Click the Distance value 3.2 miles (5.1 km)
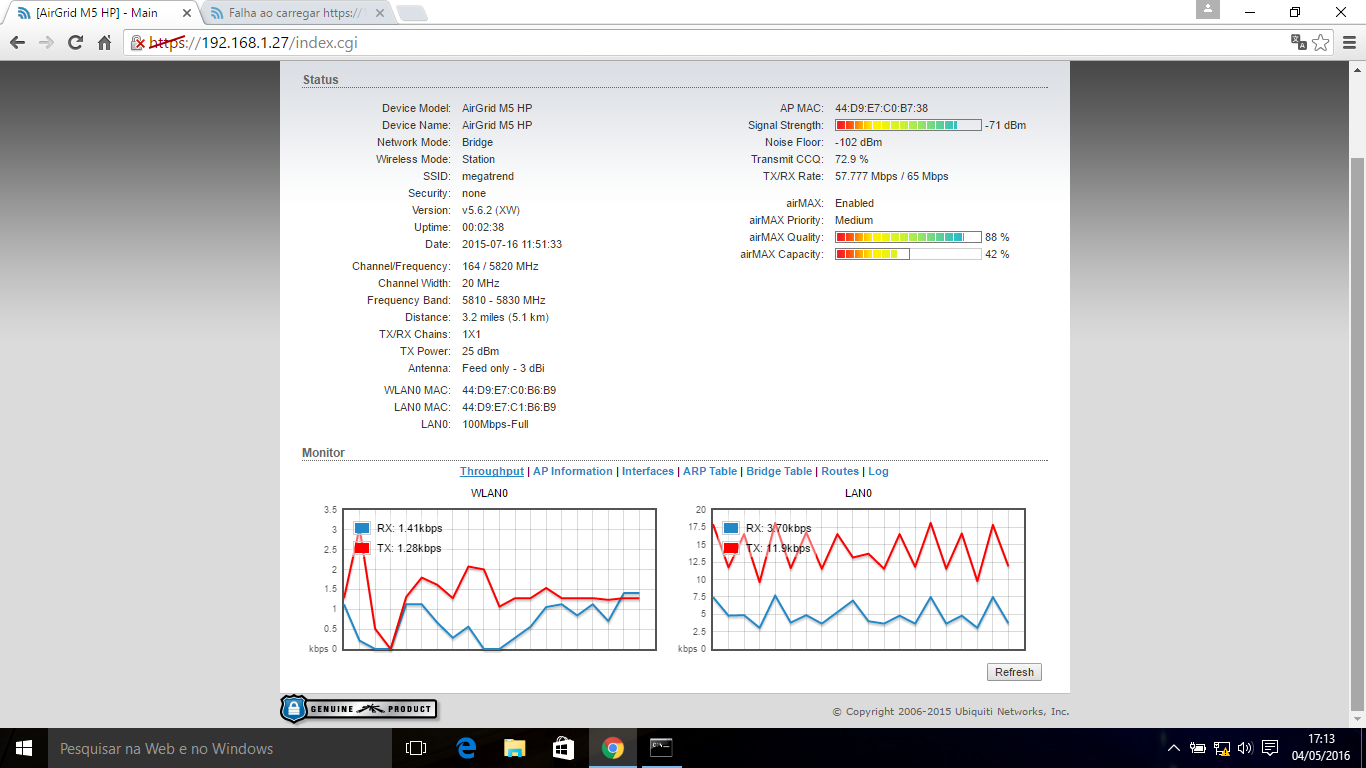The width and height of the screenshot is (1366, 768). pyautogui.click(x=505, y=317)
